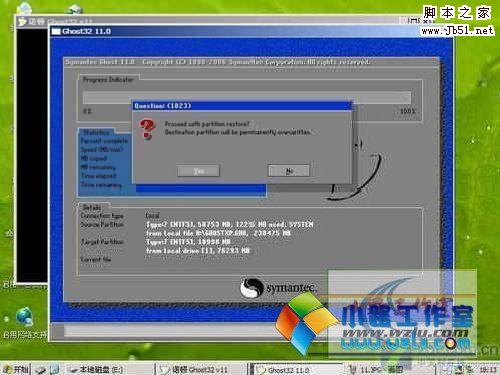Click the Percent complete statistic label
Screen dimensions: 500x375
[104, 141]
